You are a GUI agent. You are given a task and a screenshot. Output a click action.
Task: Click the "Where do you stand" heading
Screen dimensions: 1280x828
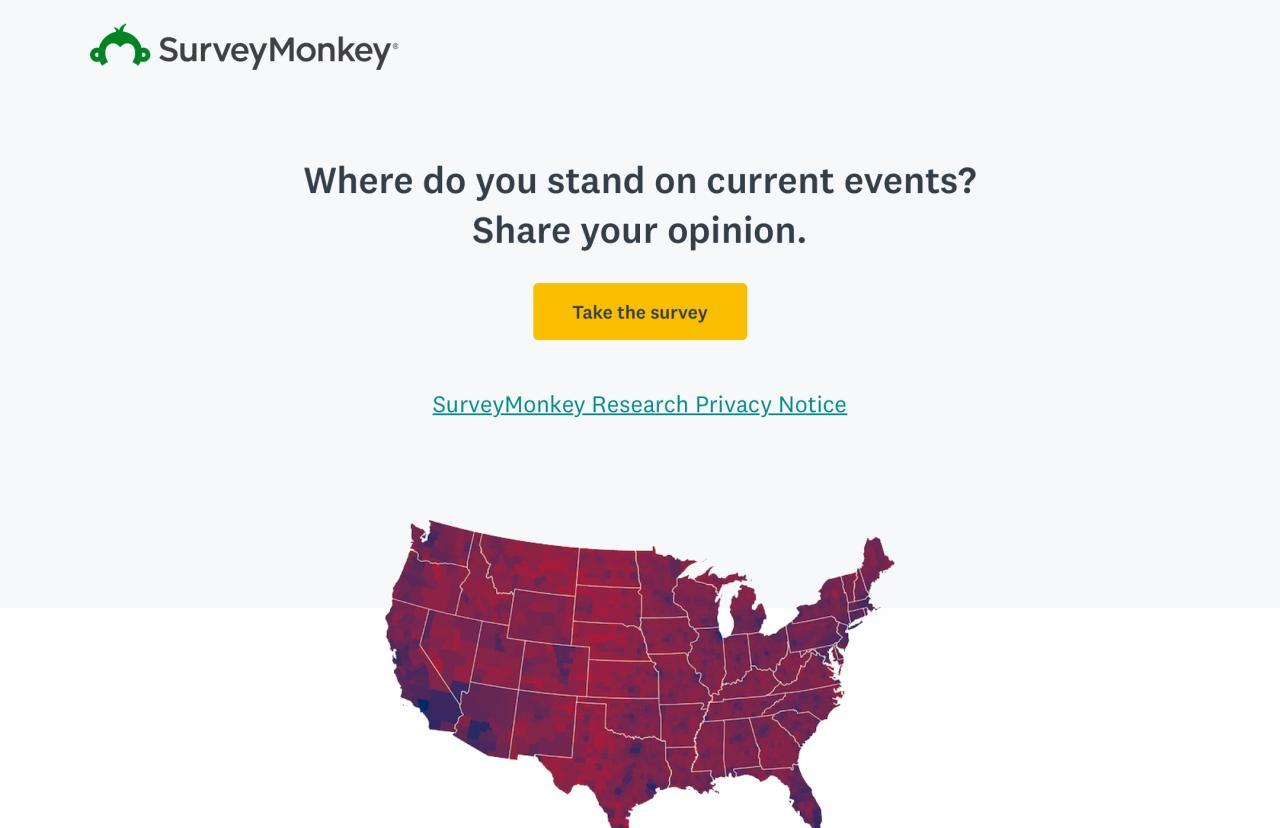pos(639,181)
